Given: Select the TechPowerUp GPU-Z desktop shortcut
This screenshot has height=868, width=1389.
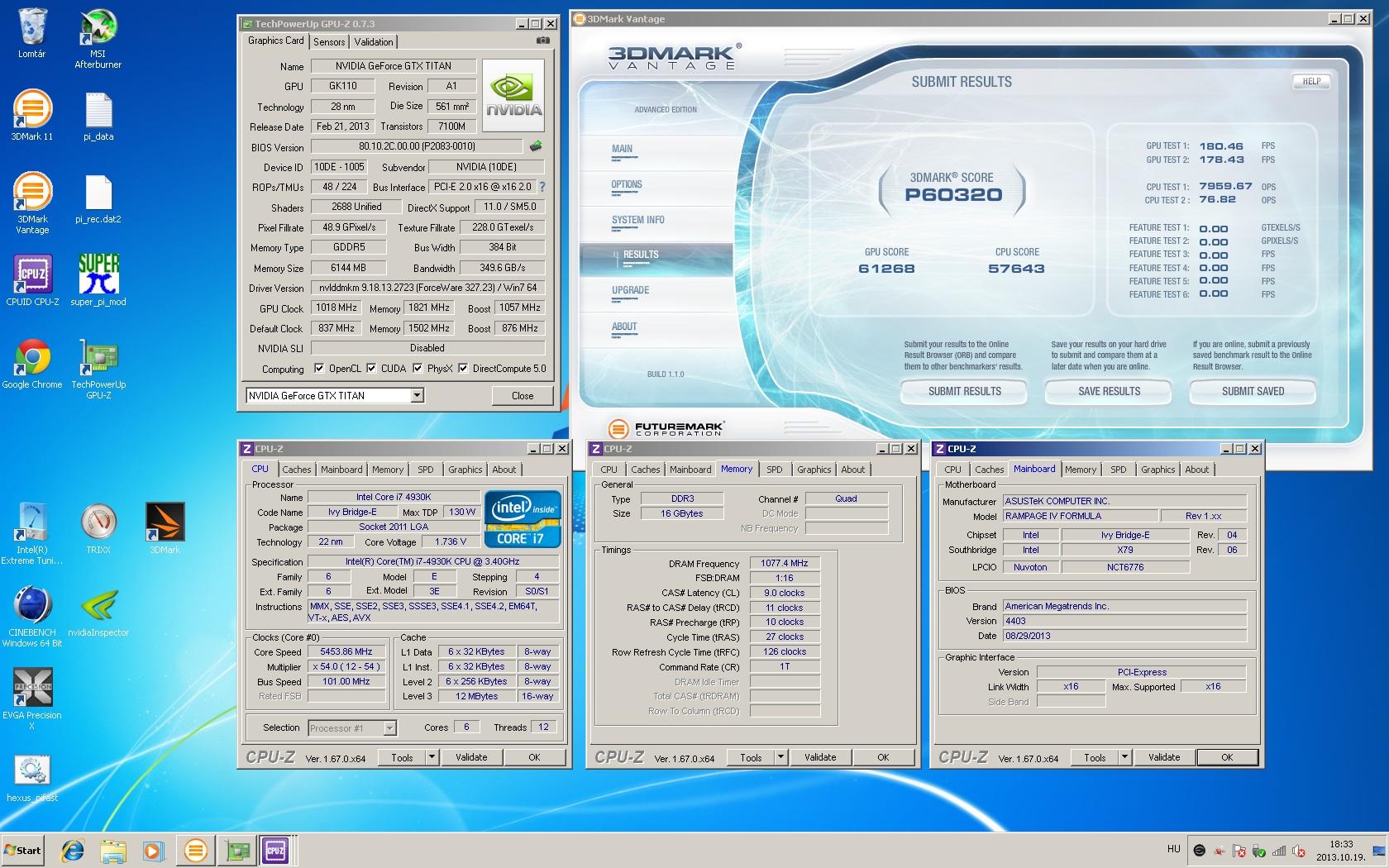Looking at the screenshot, I should click(98, 369).
